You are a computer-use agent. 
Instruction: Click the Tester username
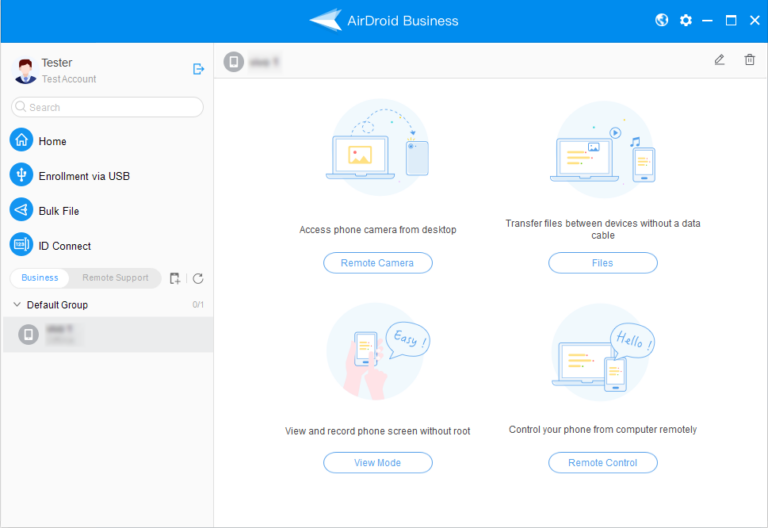(x=57, y=63)
